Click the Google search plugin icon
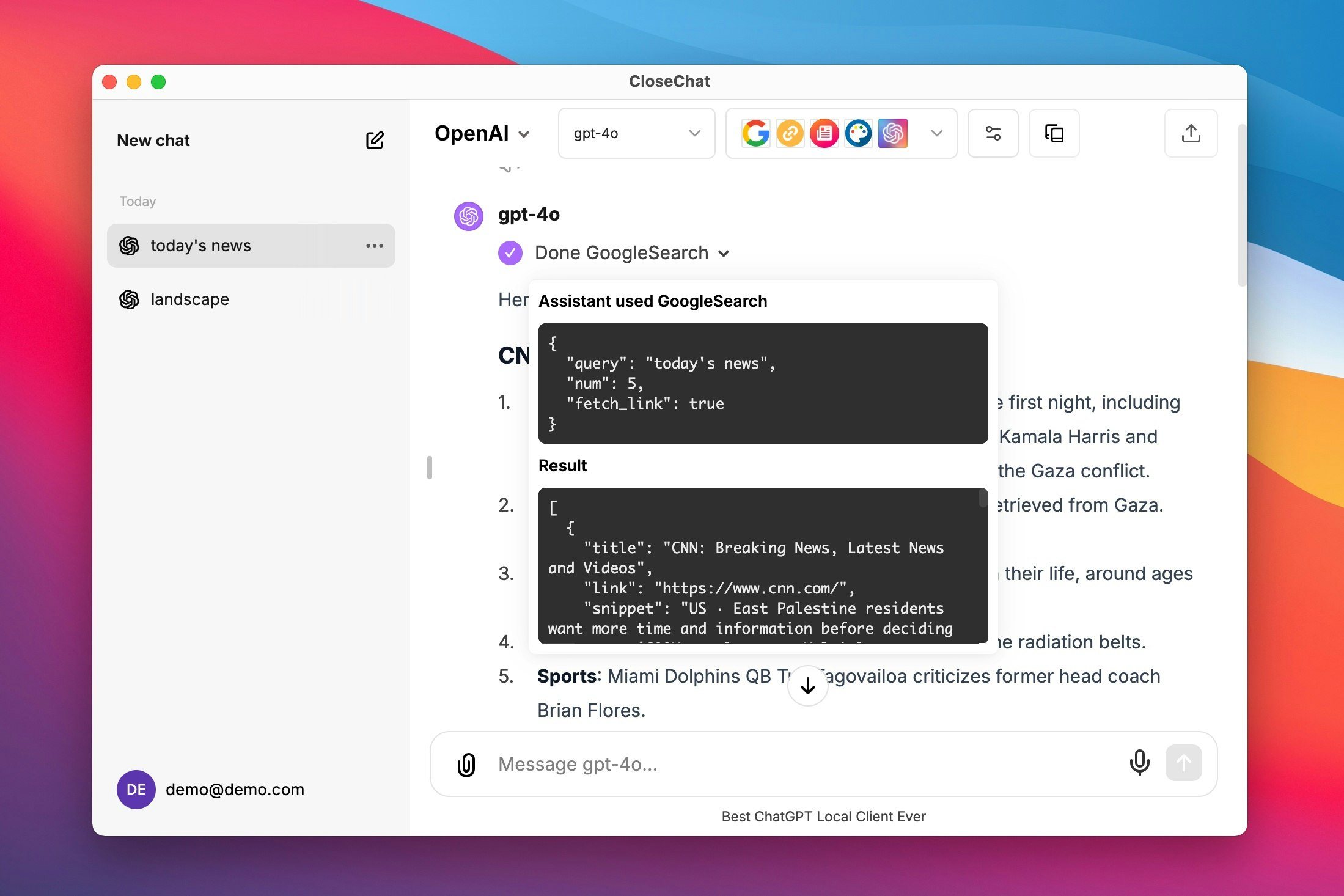This screenshot has width=1344, height=896. (755, 133)
